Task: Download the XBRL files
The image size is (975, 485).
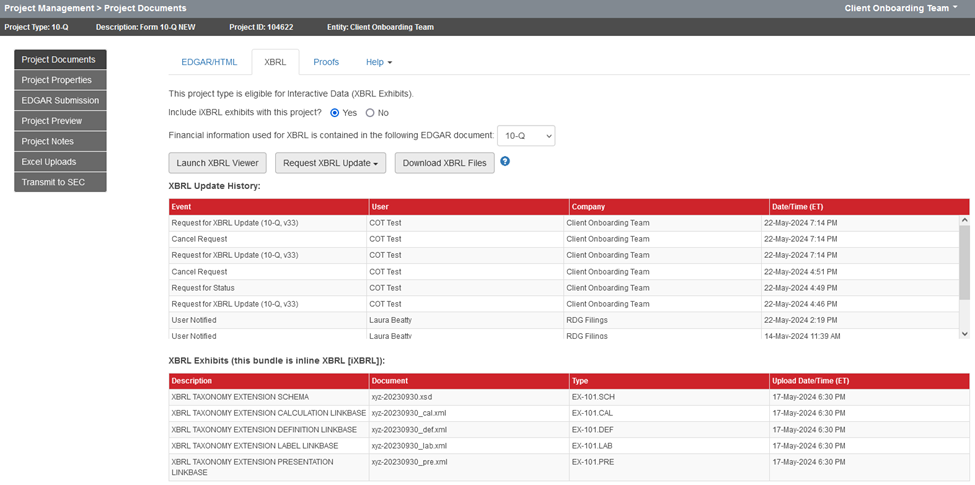Action: coord(444,163)
